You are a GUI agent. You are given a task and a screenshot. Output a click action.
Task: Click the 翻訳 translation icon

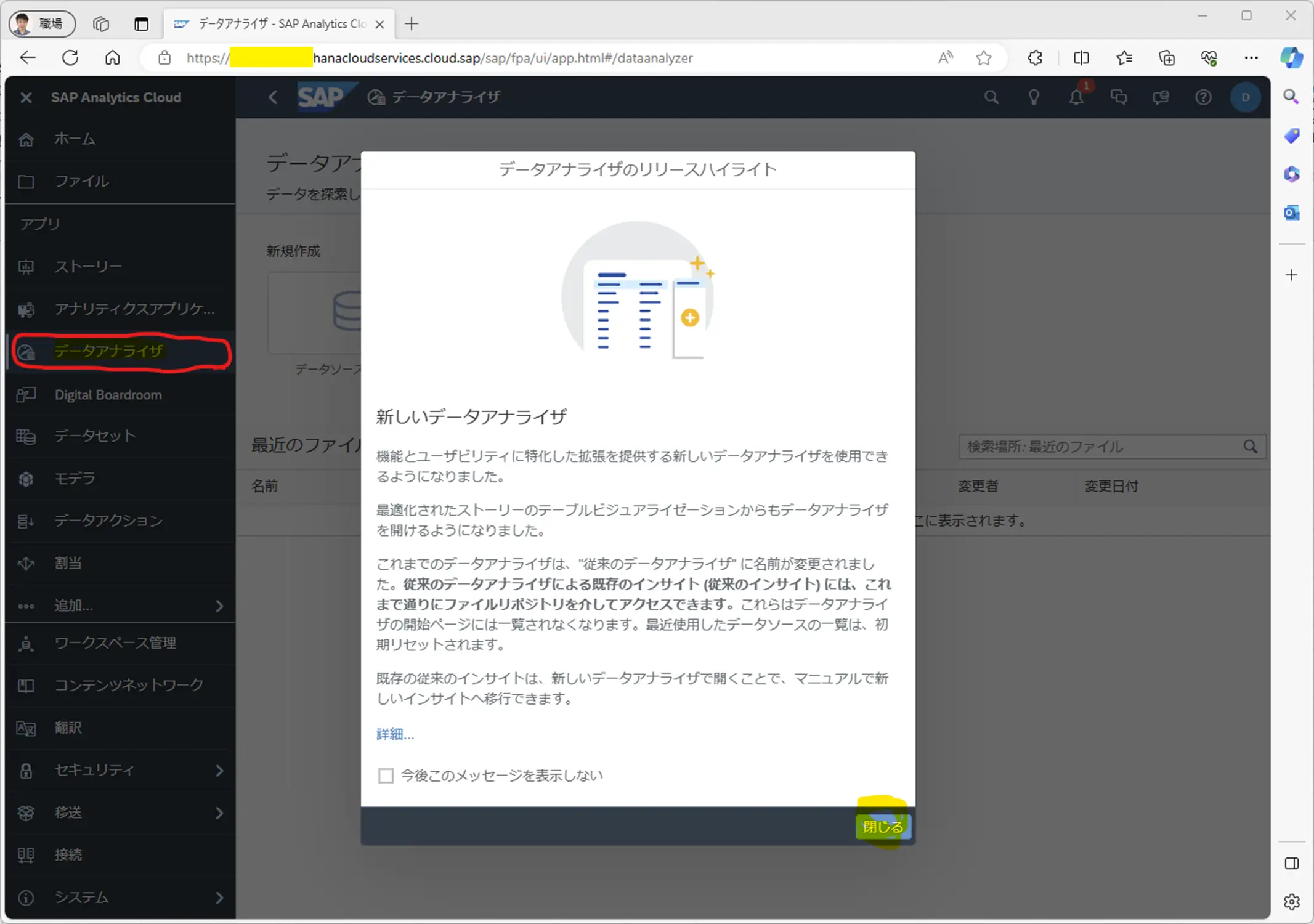(26, 728)
